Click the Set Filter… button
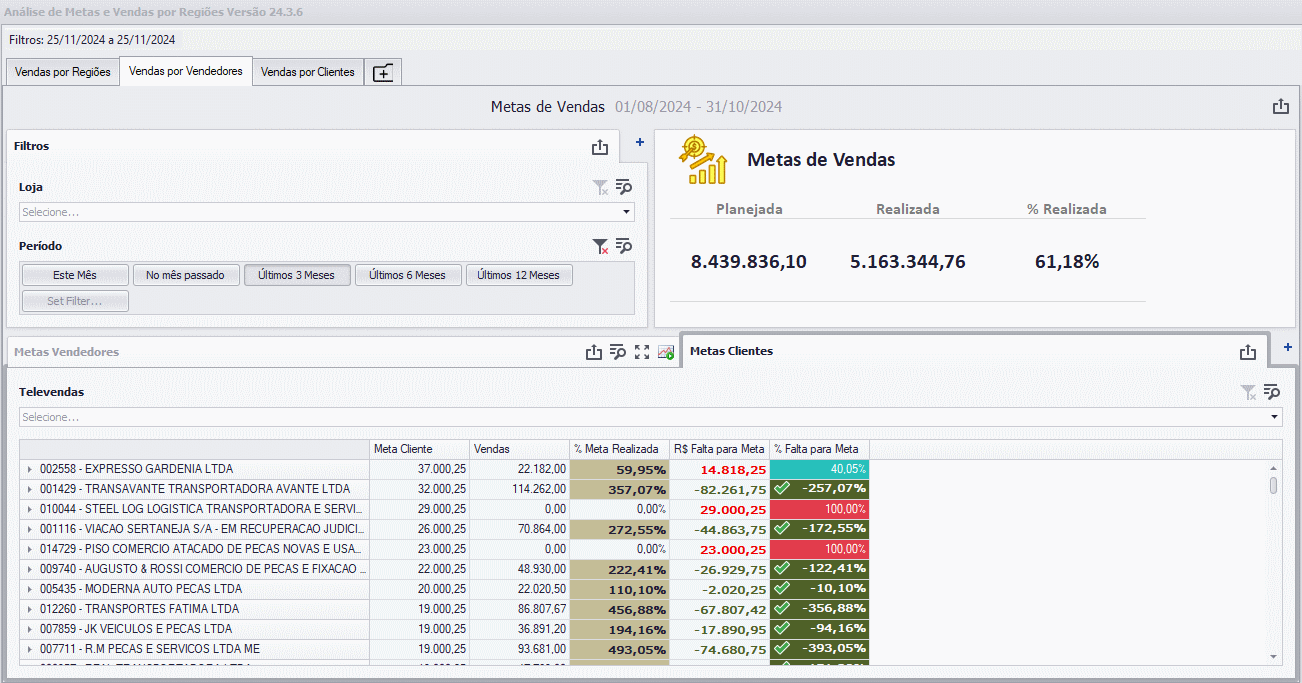Viewport: 1302px width, 683px height. pyautogui.click(x=75, y=301)
